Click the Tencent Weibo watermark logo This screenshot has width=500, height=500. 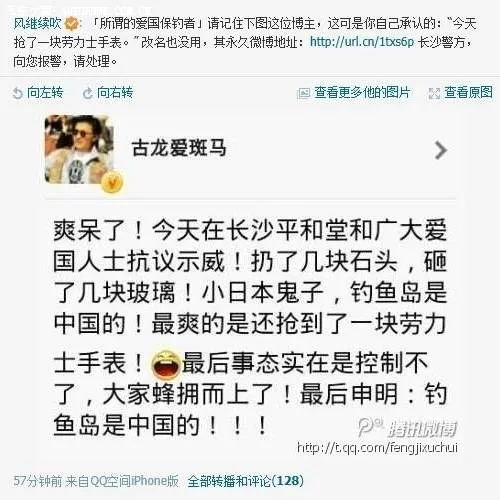(x=407, y=428)
